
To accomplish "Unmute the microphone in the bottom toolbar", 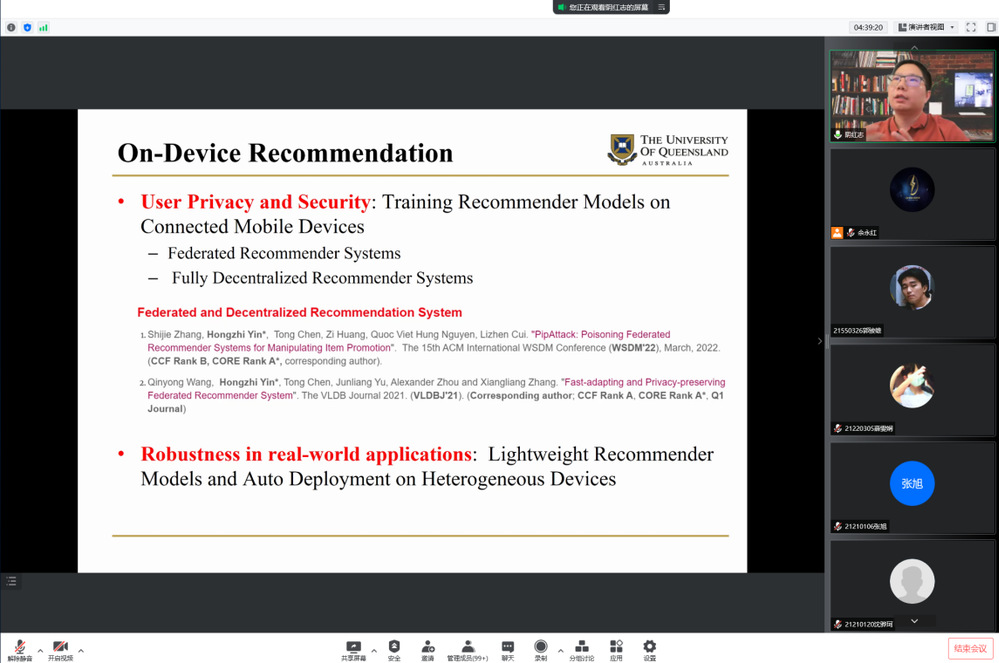I will (x=19, y=650).
